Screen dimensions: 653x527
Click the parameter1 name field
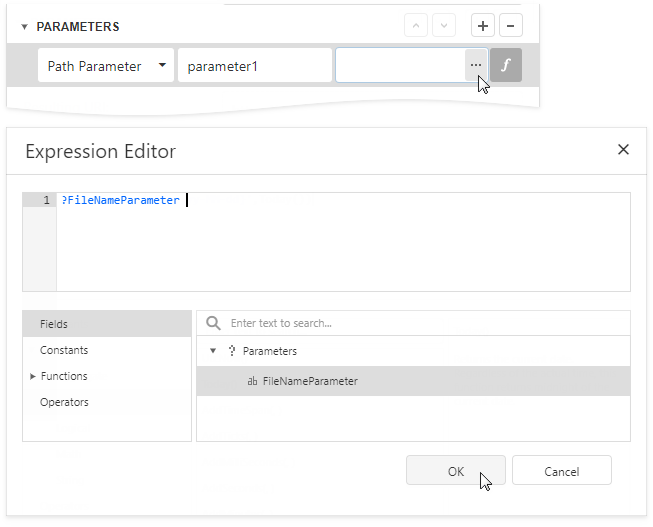click(x=254, y=66)
